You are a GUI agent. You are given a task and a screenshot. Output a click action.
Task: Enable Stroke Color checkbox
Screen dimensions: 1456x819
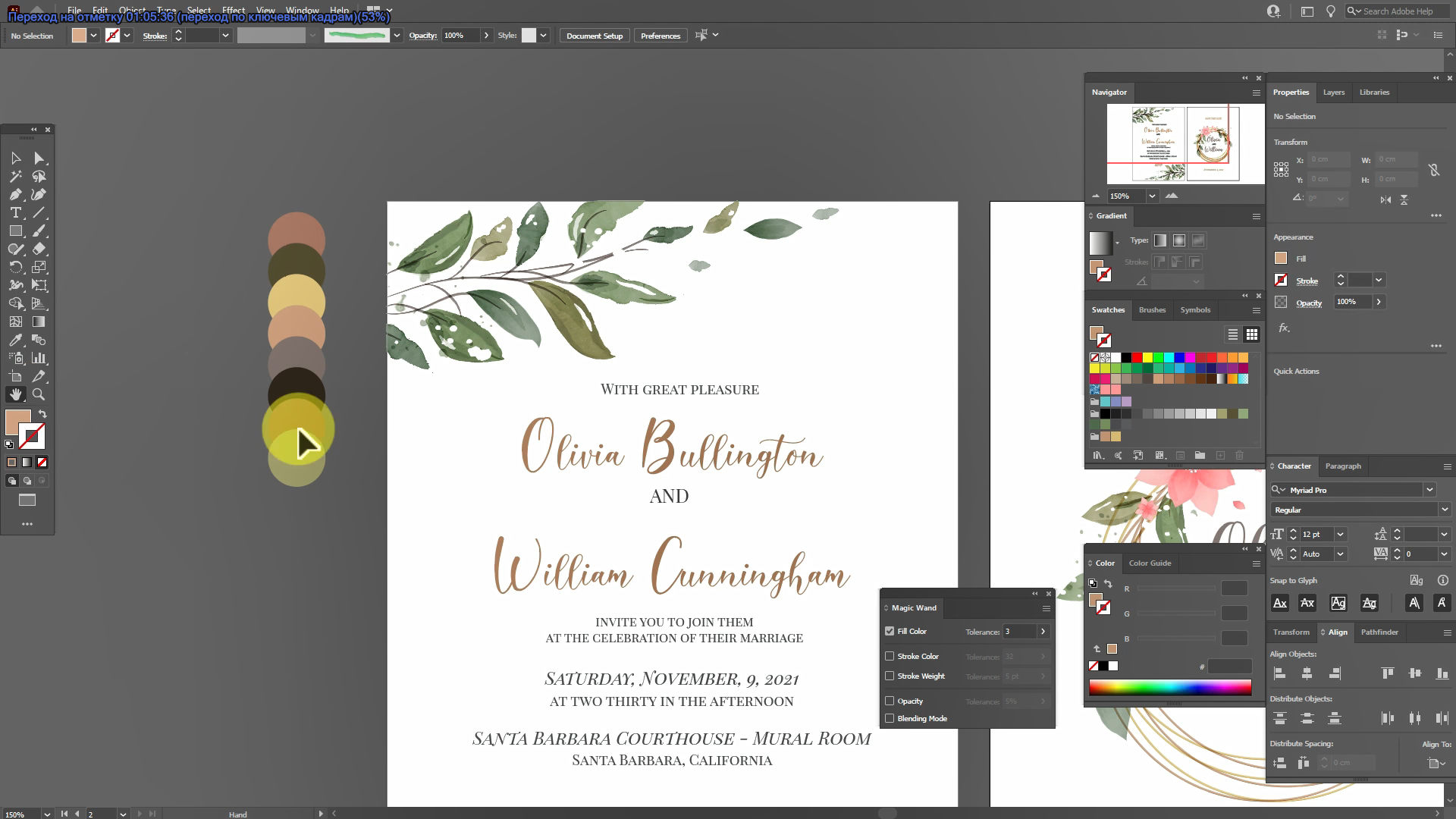pyautogui.click(x=890, y=656)
